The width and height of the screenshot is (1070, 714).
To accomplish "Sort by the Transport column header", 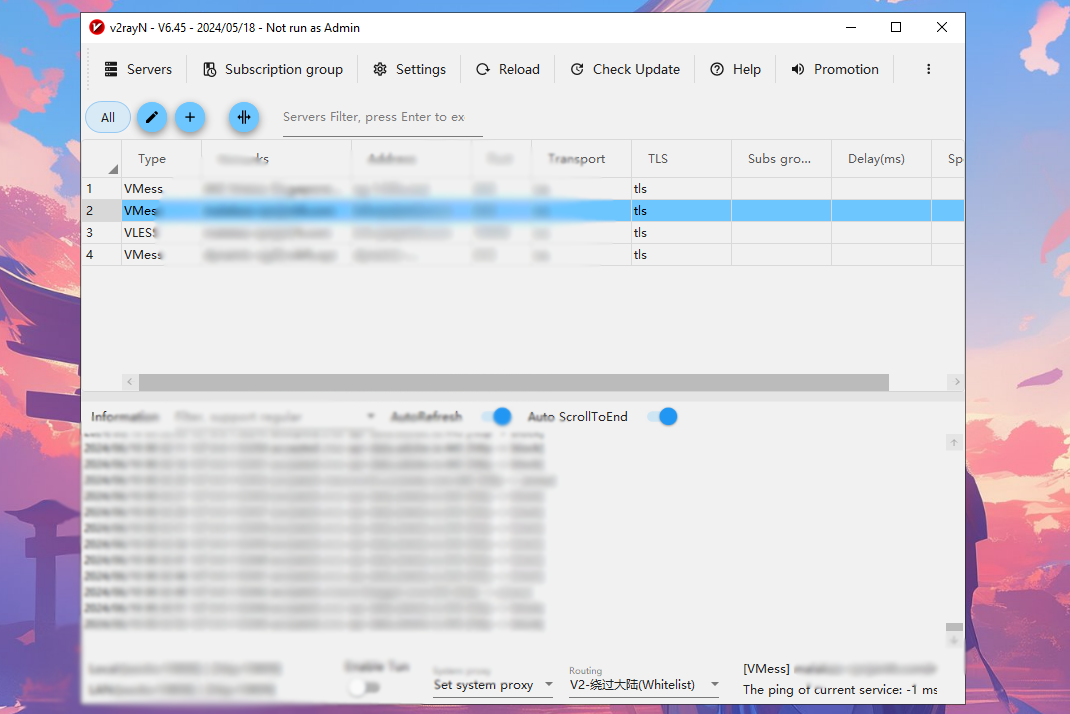I will tap(581, 158).
